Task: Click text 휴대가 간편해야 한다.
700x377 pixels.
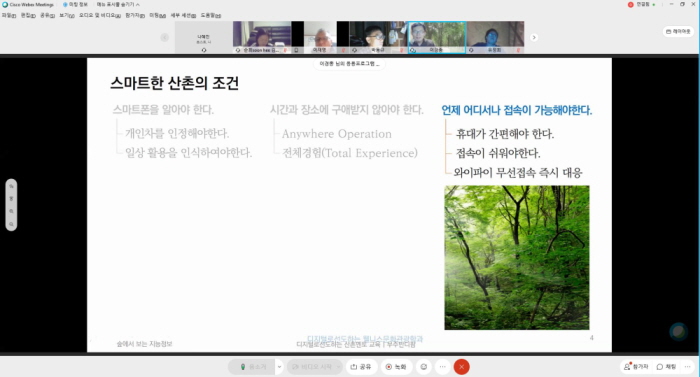Action: 505,134
